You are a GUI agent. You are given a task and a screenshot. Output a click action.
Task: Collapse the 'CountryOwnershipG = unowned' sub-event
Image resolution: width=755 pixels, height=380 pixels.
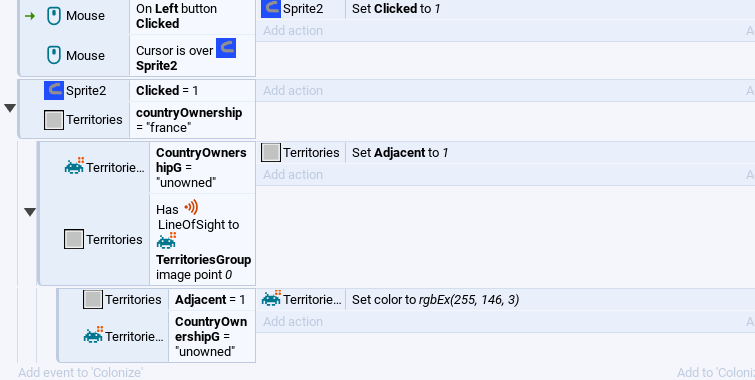(30, 212)
